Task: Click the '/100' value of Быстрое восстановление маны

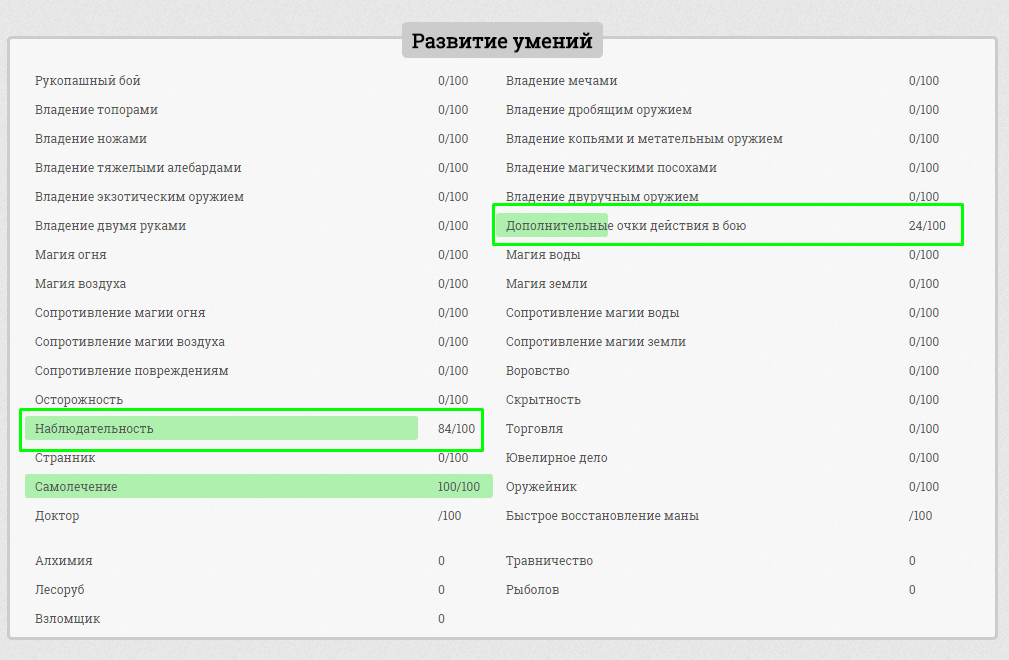Action: click(x=920, y=515)
